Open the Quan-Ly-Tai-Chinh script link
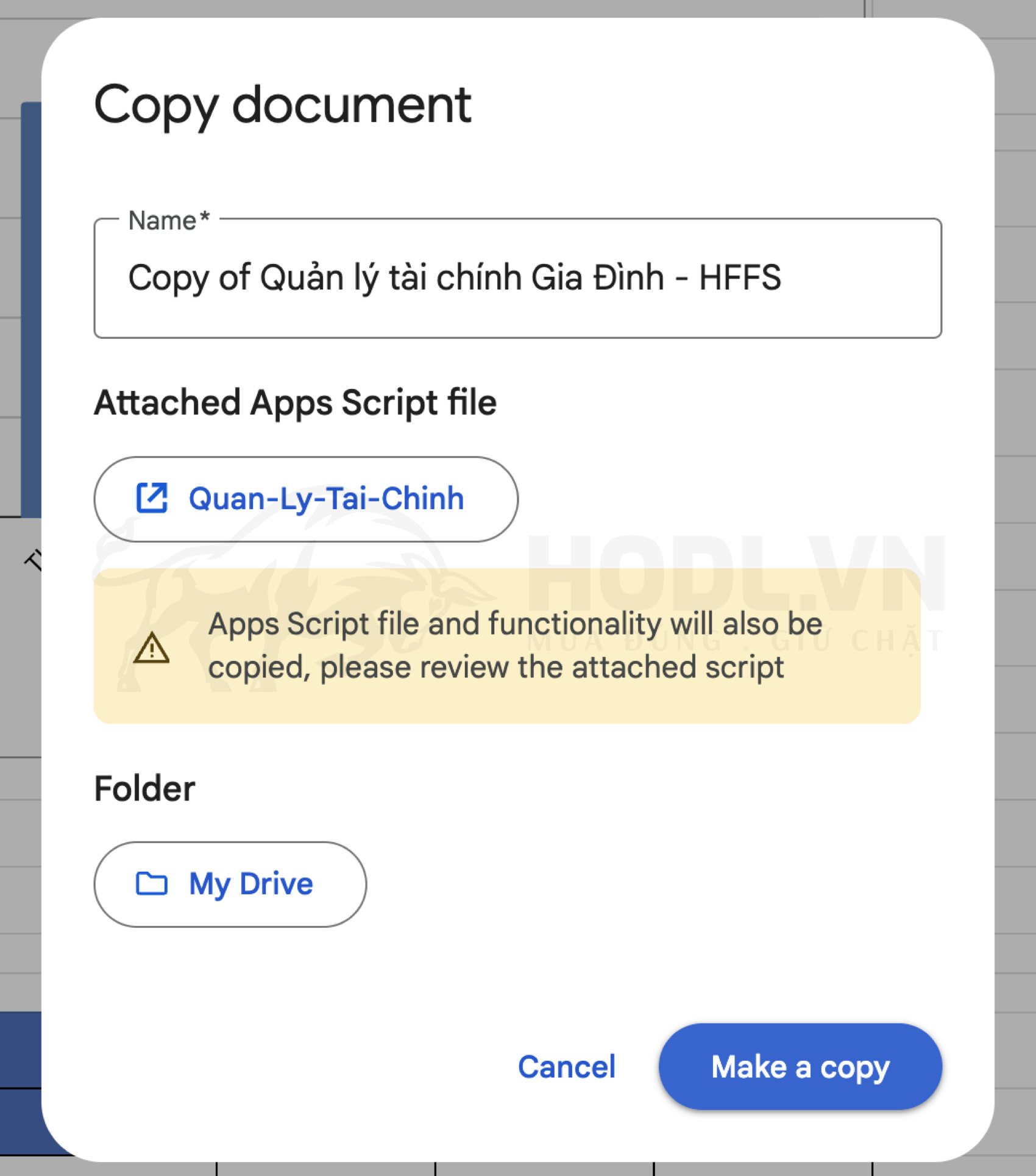Image resolution: width=1036 pixels, height=1176 pixels. tap(326, 499)
